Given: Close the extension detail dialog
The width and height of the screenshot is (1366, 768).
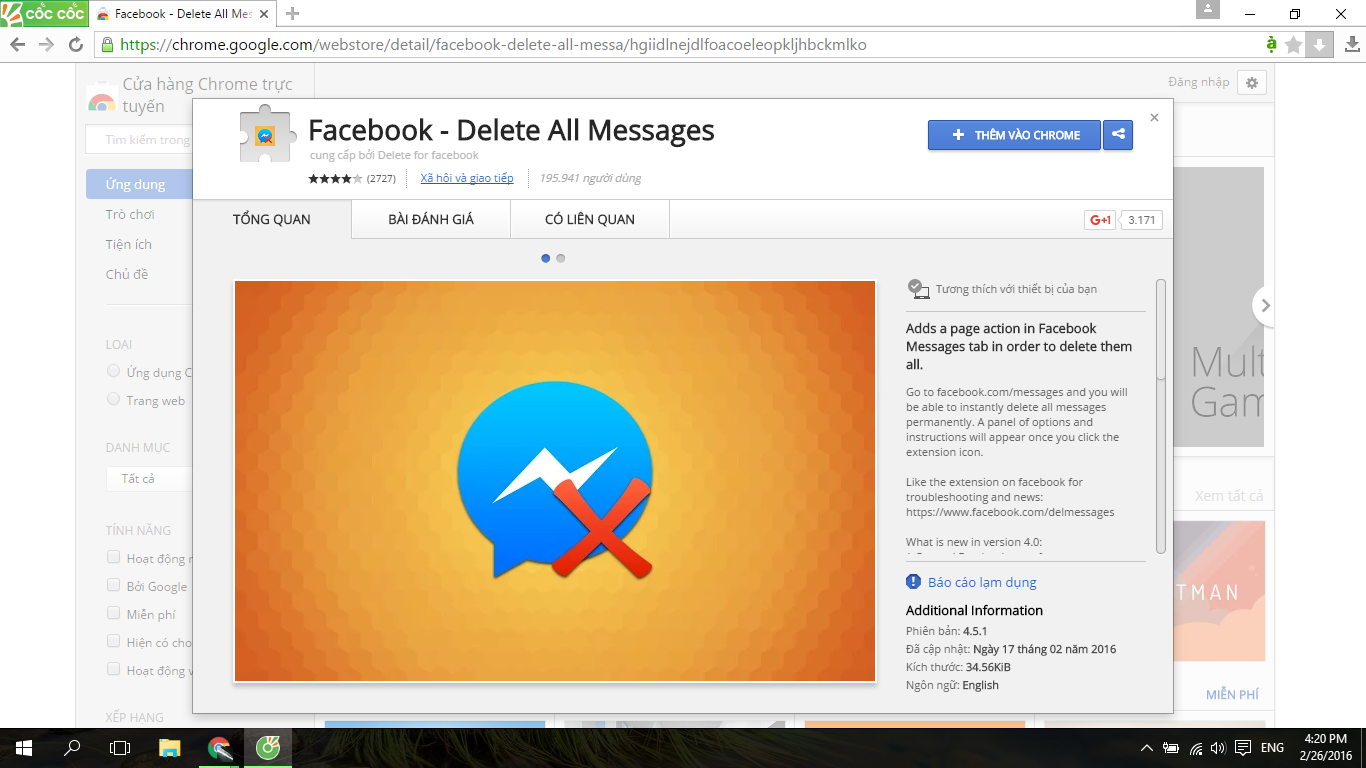Looking at the screenshot, I should click(1154, 117).
